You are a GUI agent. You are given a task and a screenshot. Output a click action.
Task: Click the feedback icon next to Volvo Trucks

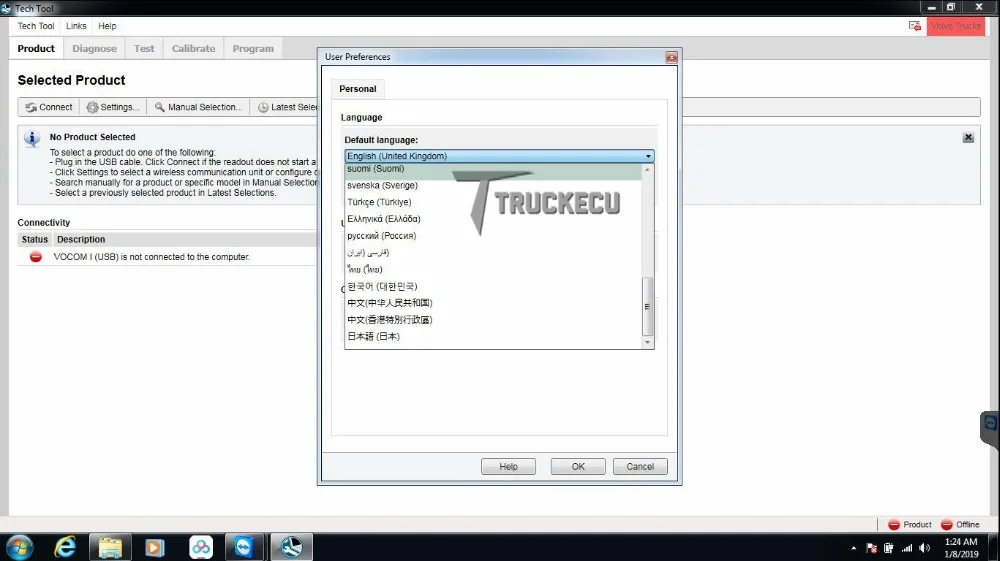[915, 26]
